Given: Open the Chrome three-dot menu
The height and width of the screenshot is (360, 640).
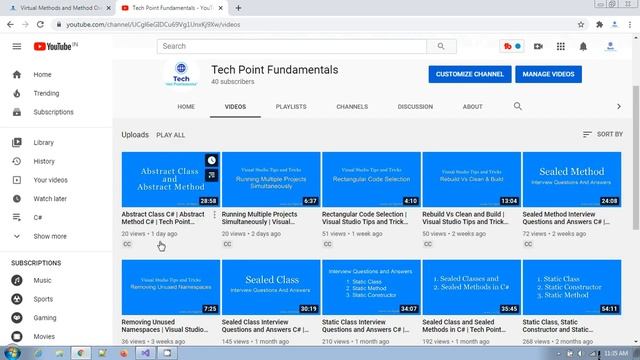Looking at the screenshot, I should (x=630, y=24).
